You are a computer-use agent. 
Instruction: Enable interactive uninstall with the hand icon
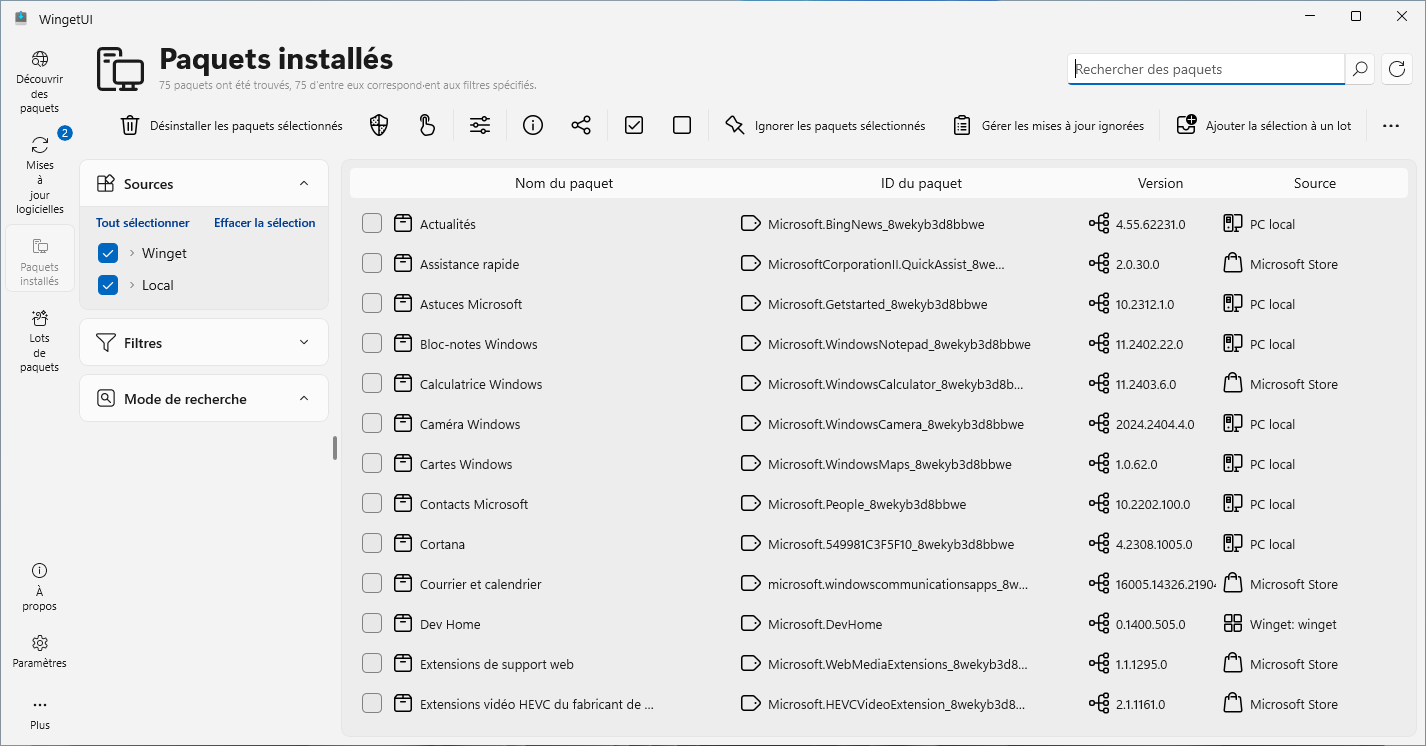tap(426, 125)
